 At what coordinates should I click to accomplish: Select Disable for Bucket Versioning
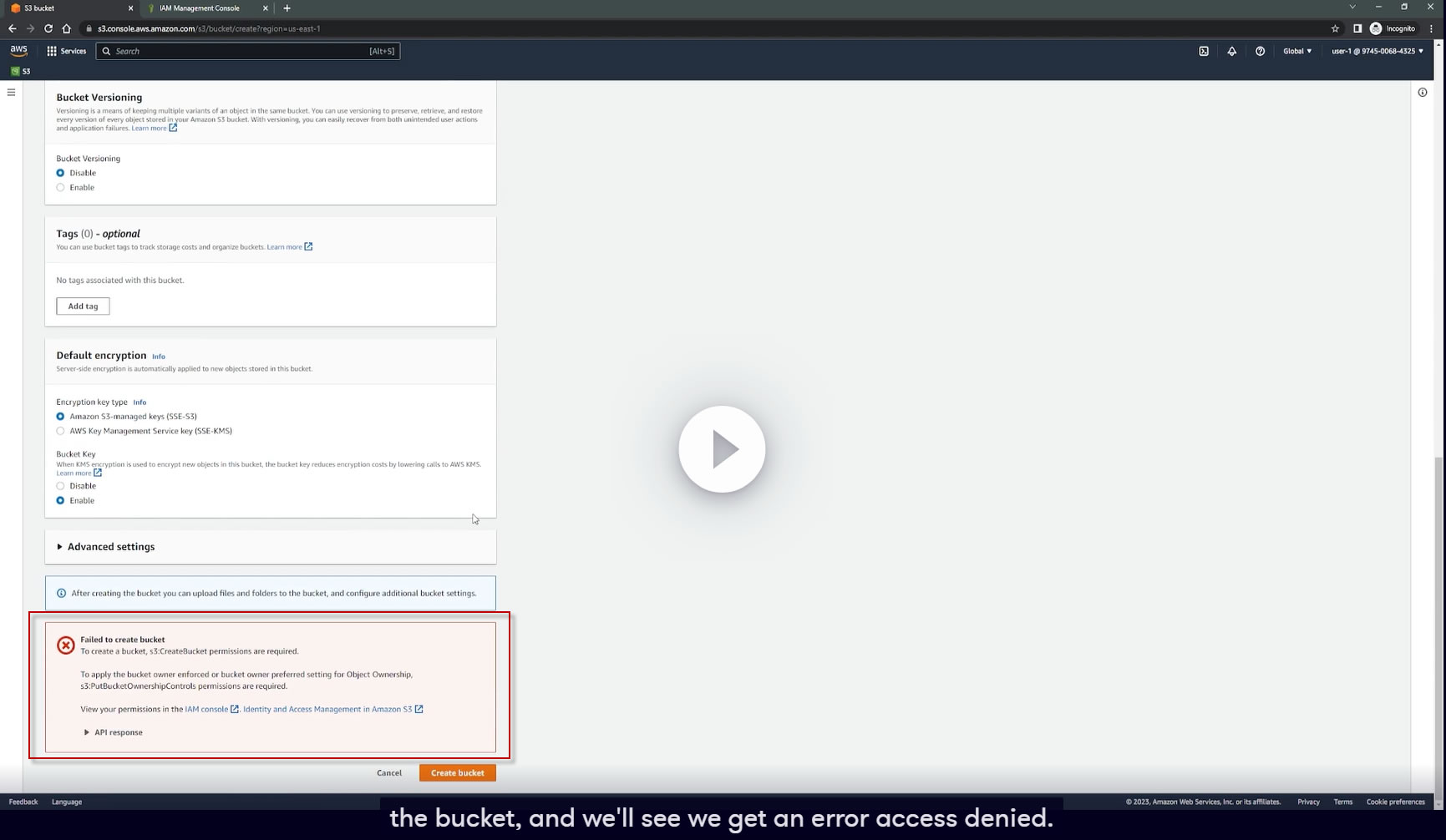pyautogui.click(x=60, y=173)
